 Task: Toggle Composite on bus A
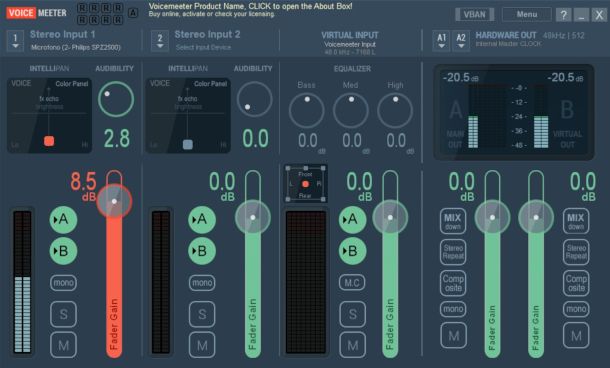pos(453,283)
